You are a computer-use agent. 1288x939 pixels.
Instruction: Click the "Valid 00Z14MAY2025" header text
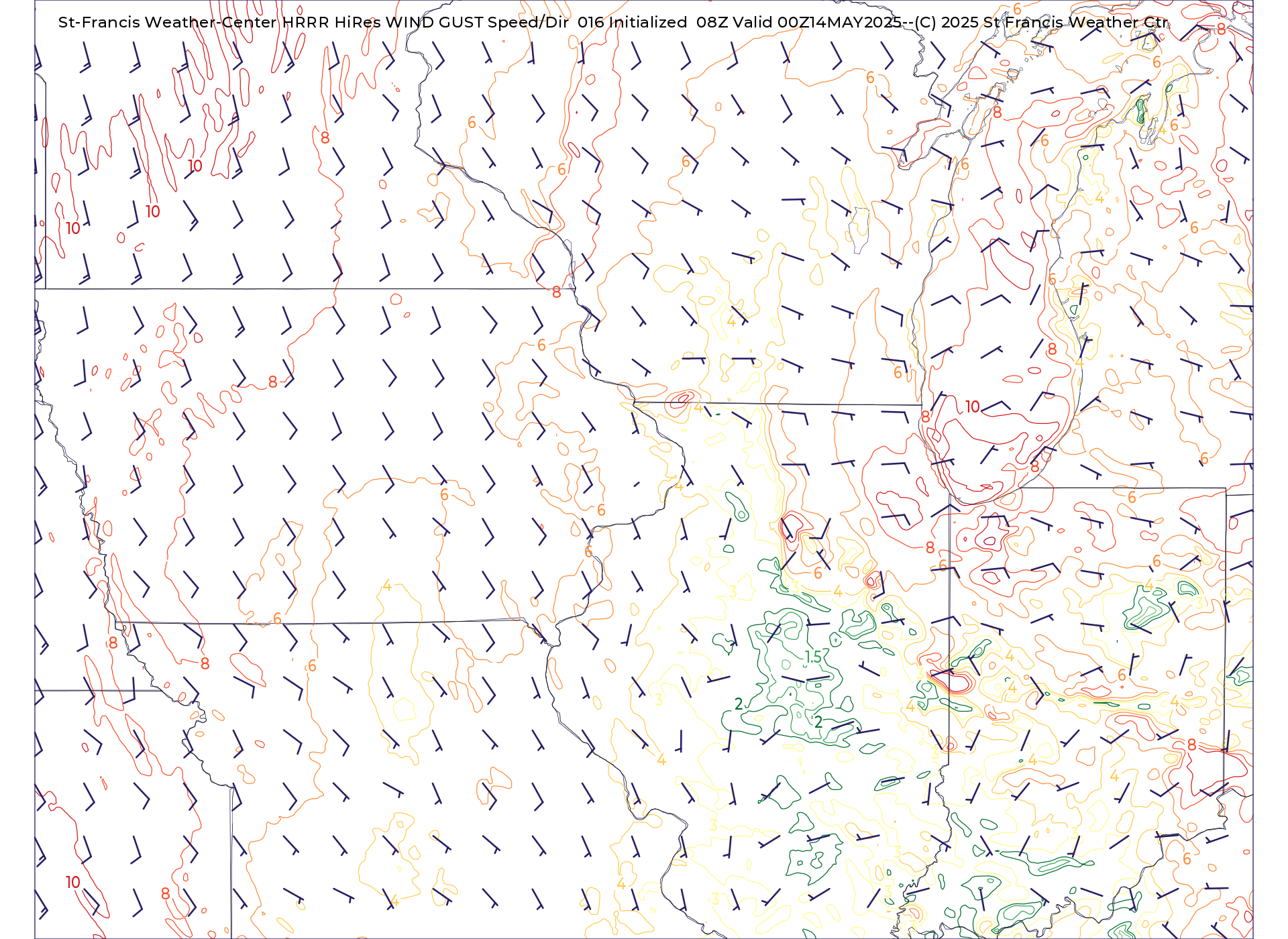[x=817, y=22]
